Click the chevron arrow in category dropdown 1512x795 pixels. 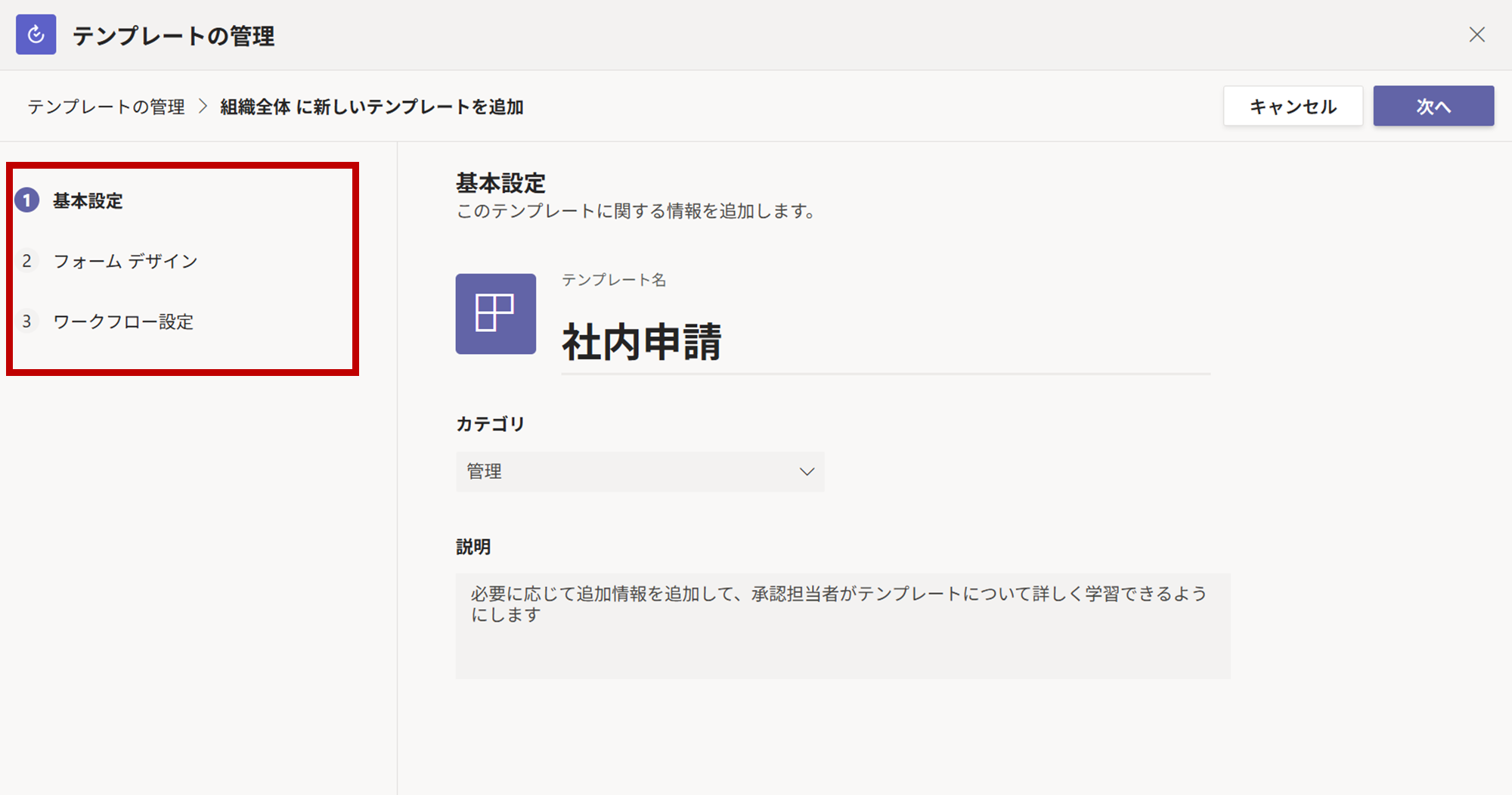point(807,472)
